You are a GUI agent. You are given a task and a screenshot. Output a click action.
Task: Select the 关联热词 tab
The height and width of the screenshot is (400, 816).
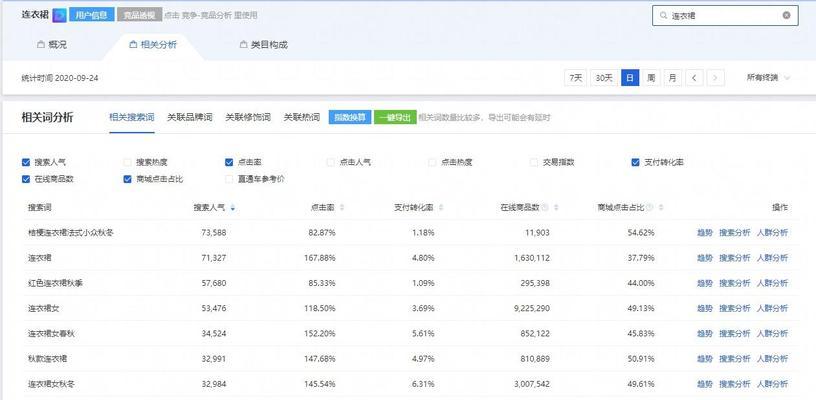click(302, 118)
